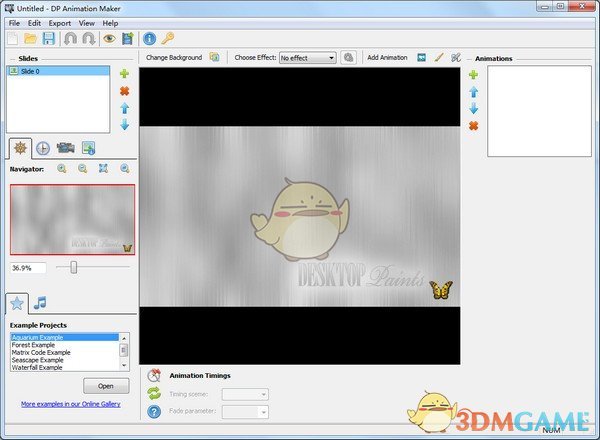Open the View menu
Screen dimensions: 600x440
tap(87, 23)
